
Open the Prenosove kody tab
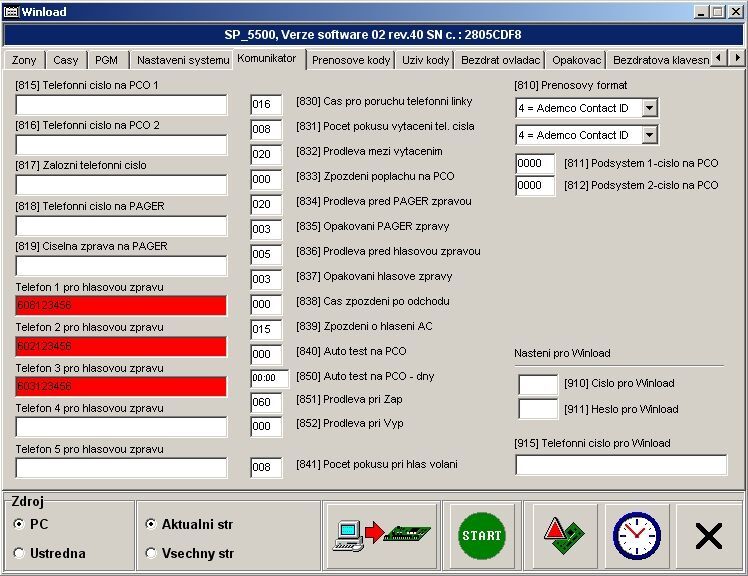tap(351, 60)
